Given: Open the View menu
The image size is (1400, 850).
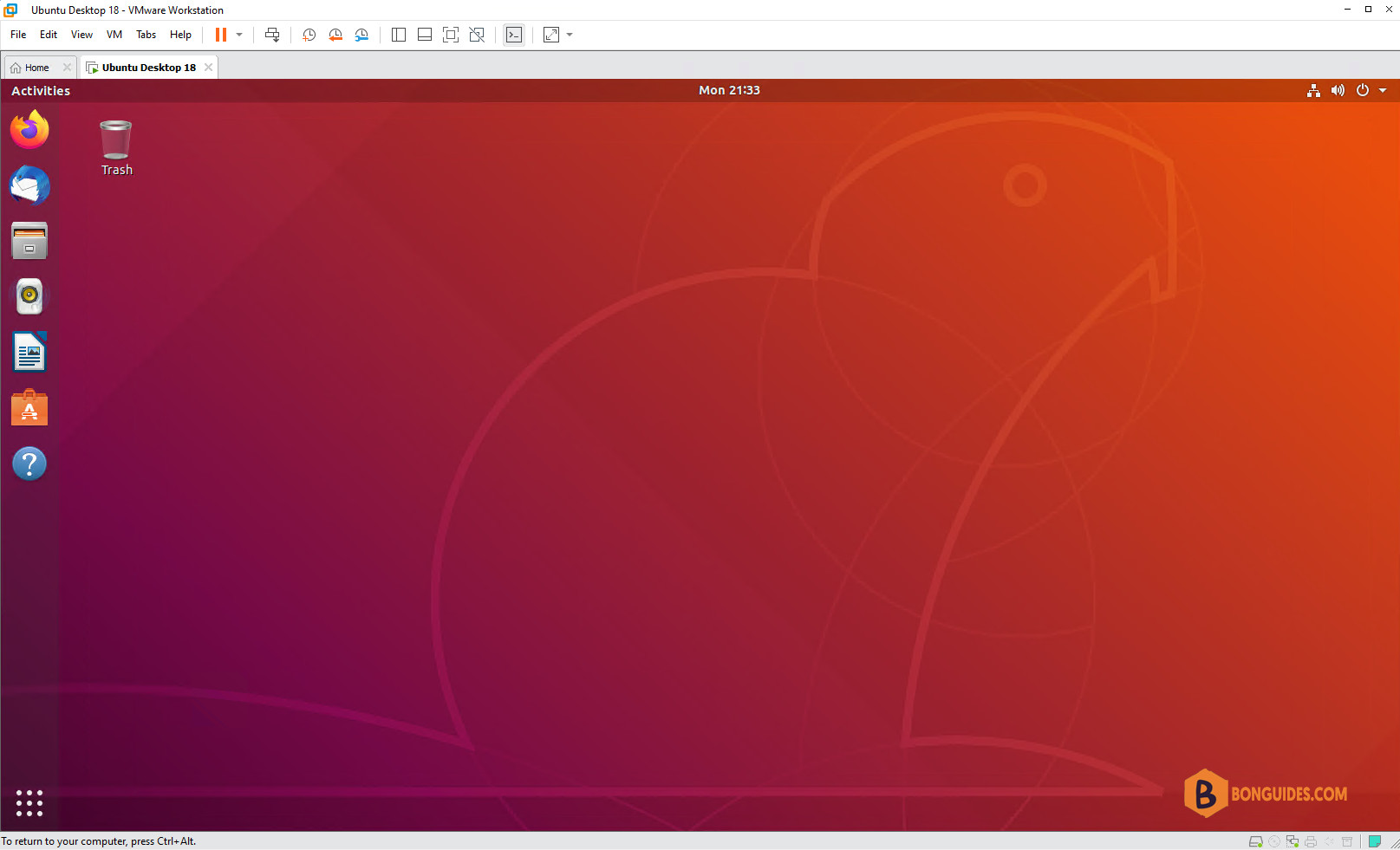Looking at the screenshot, I should 81,35.
